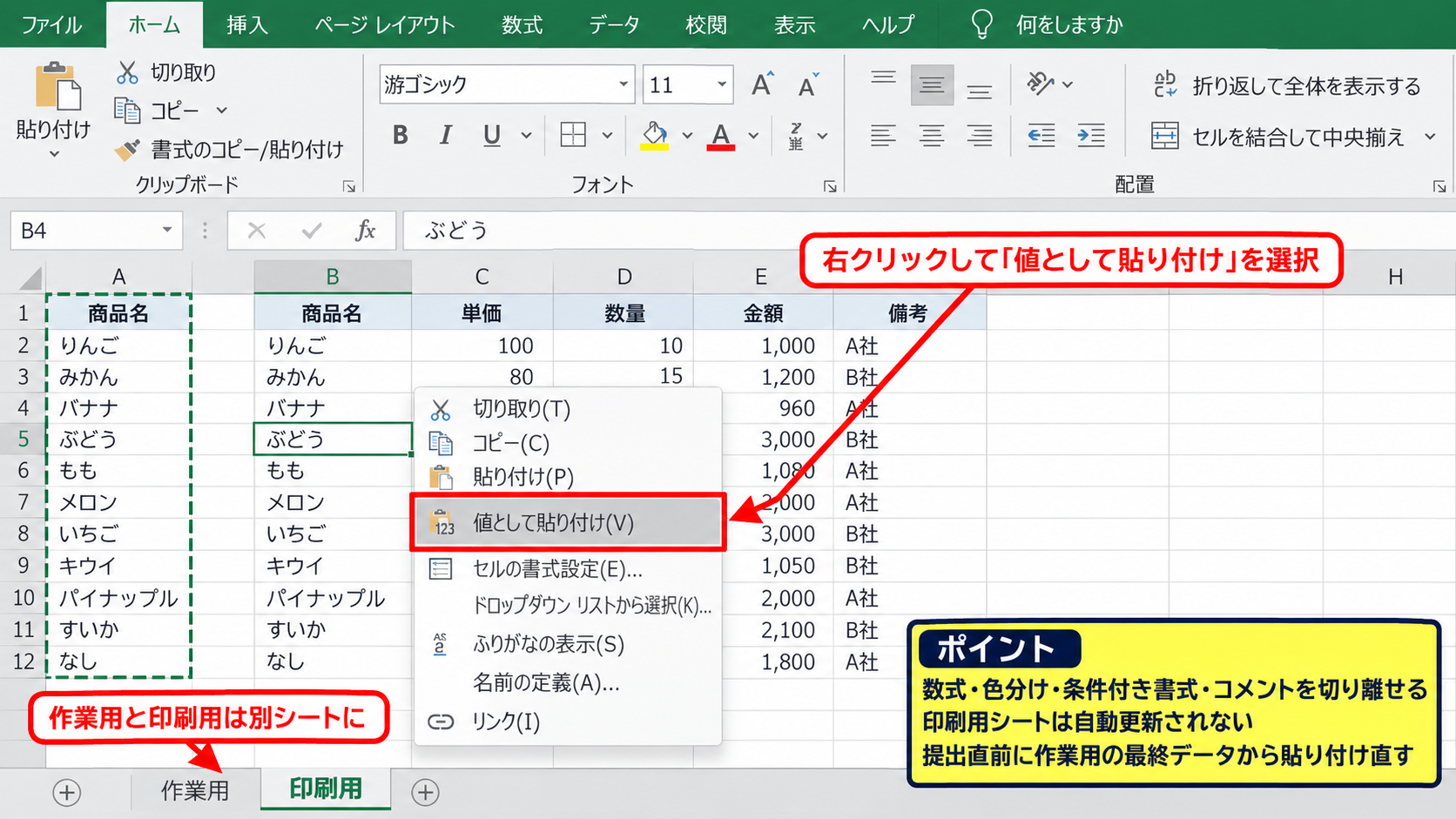The image size is (1456, 819).
Task: Expand the underline style dropdown
Action: click(526, 135)
